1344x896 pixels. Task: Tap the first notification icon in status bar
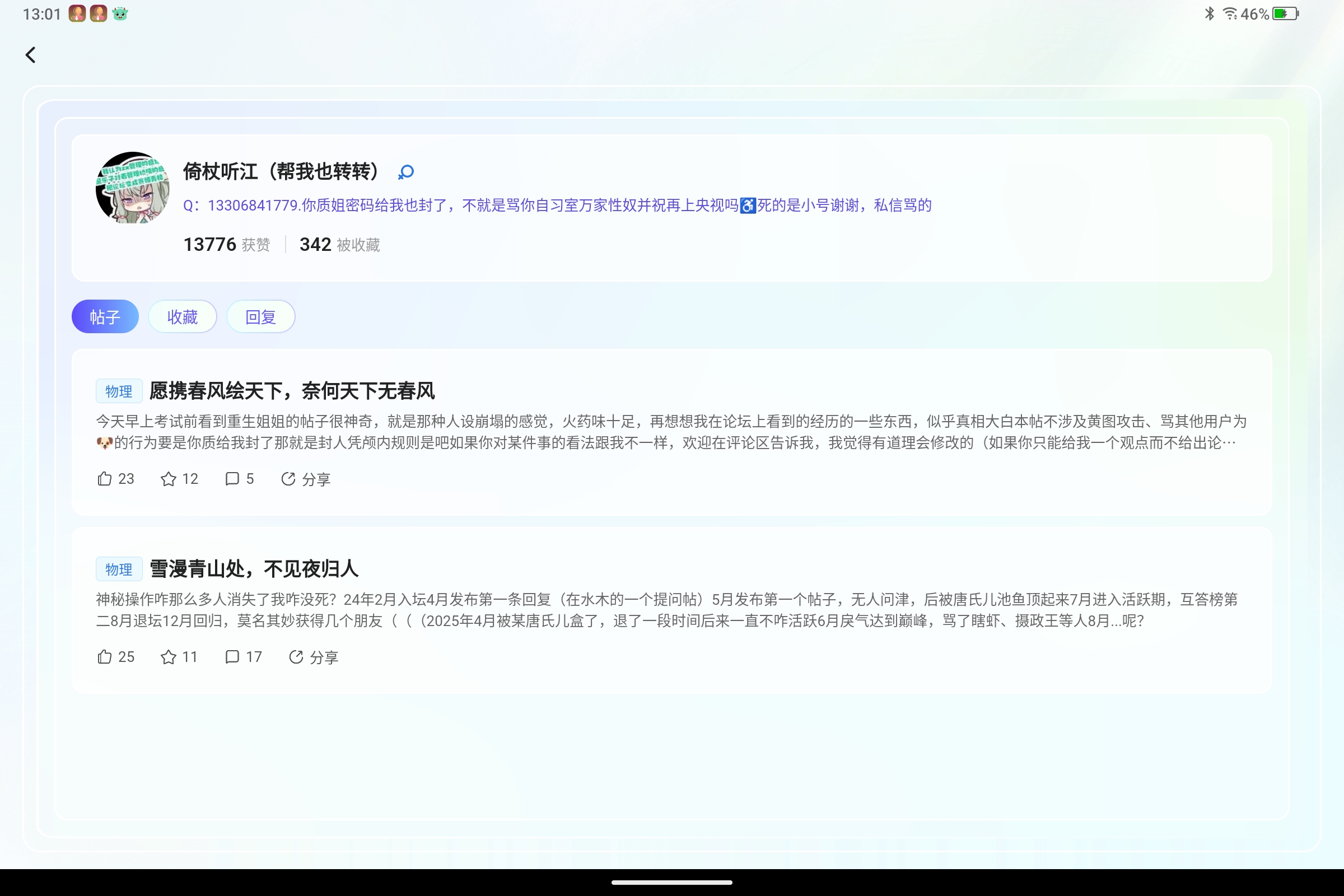pos(77,13)
